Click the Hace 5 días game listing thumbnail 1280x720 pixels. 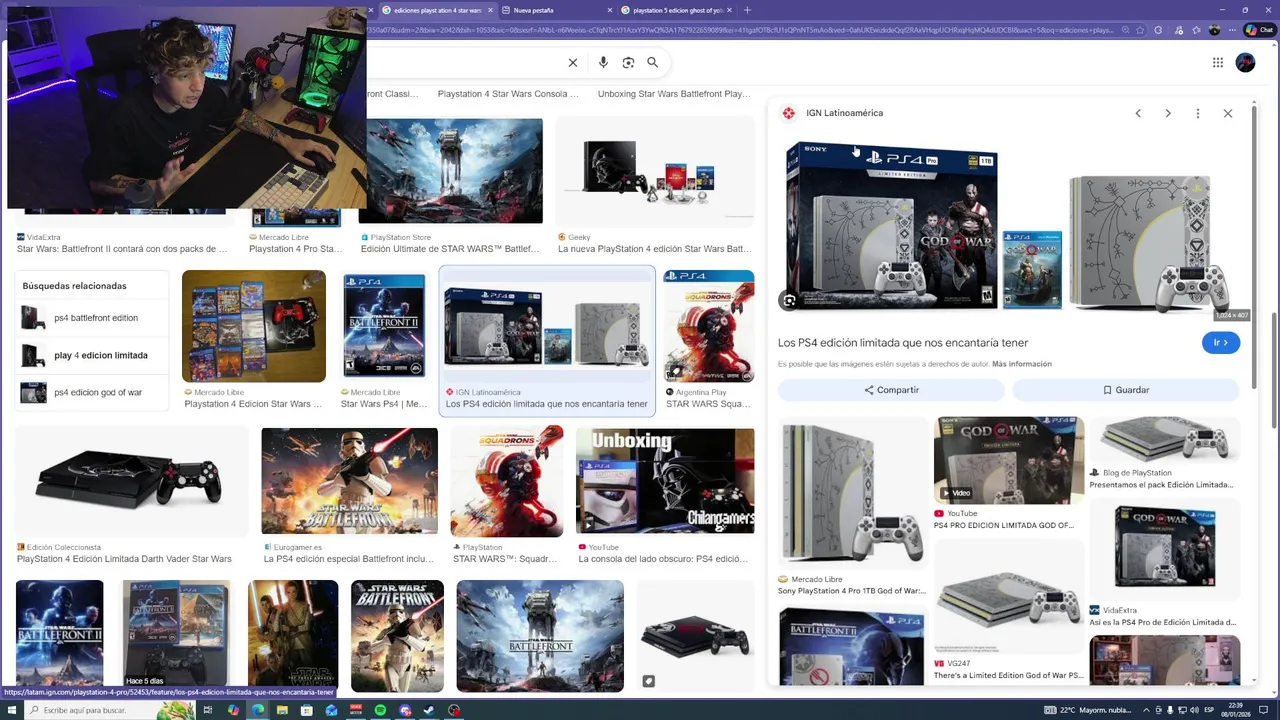click(x=176, y=636)
